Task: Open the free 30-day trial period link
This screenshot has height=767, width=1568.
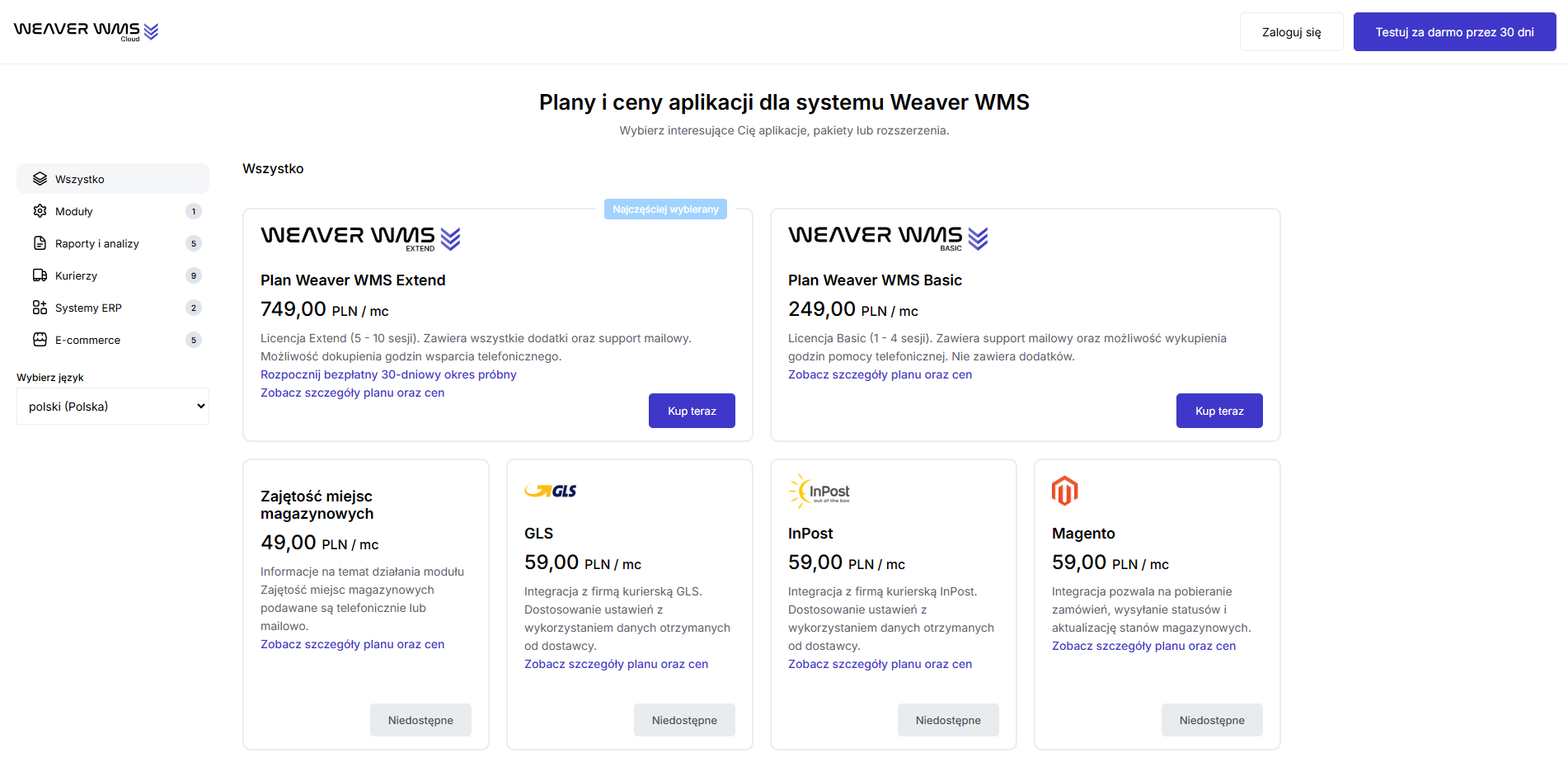Action: click(x=388, y=374)
